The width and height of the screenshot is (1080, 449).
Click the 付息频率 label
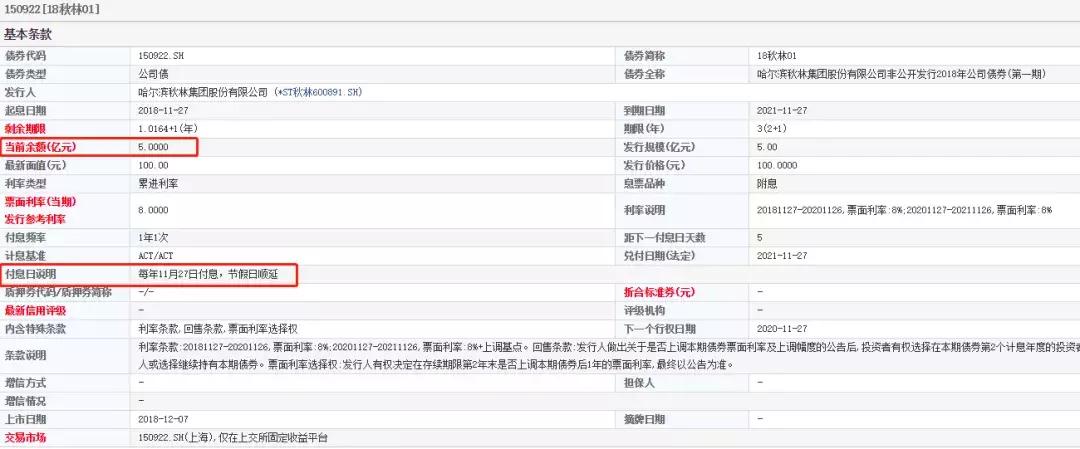[25, 238]
